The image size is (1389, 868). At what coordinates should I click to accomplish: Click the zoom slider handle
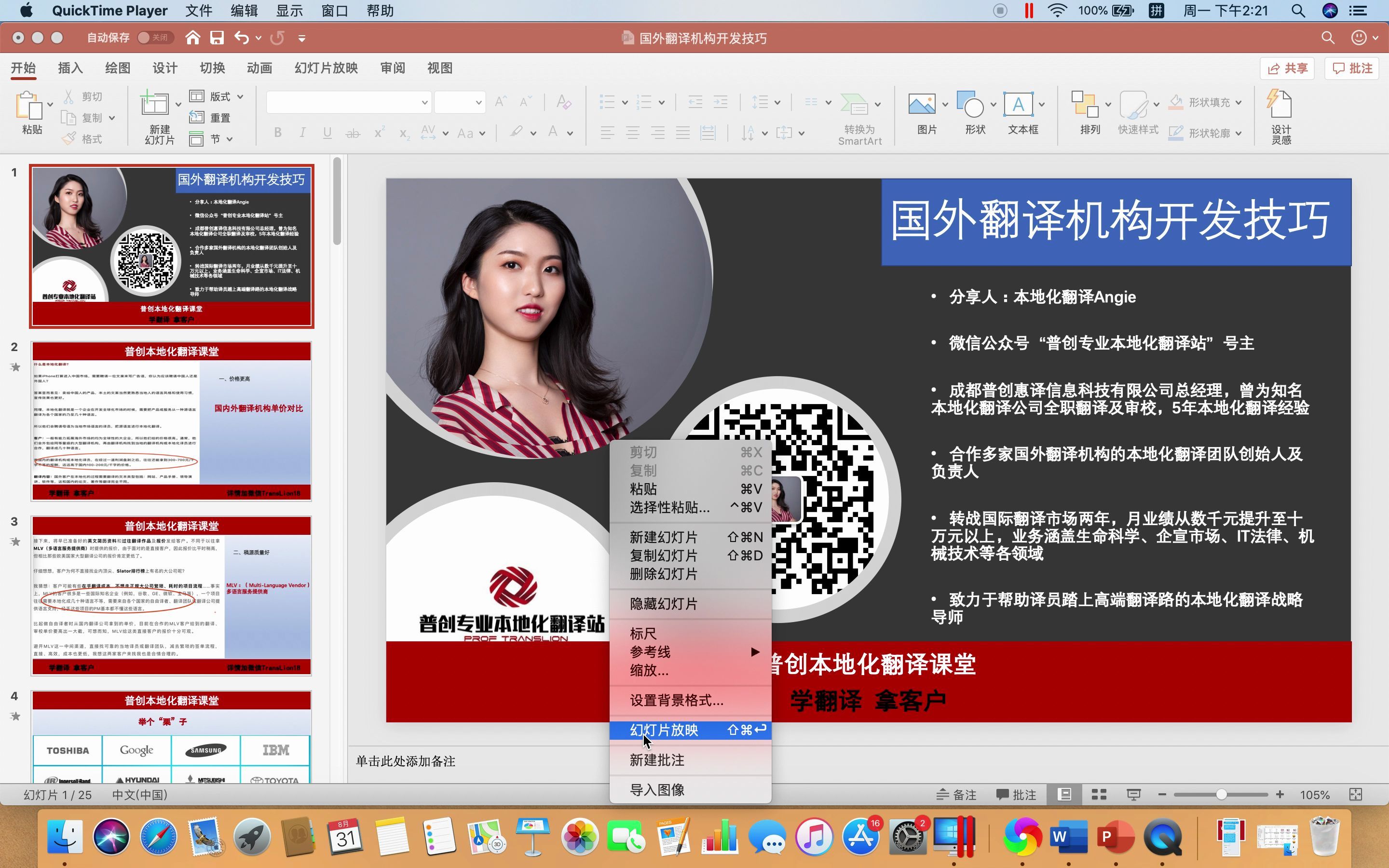point(1221,795)
